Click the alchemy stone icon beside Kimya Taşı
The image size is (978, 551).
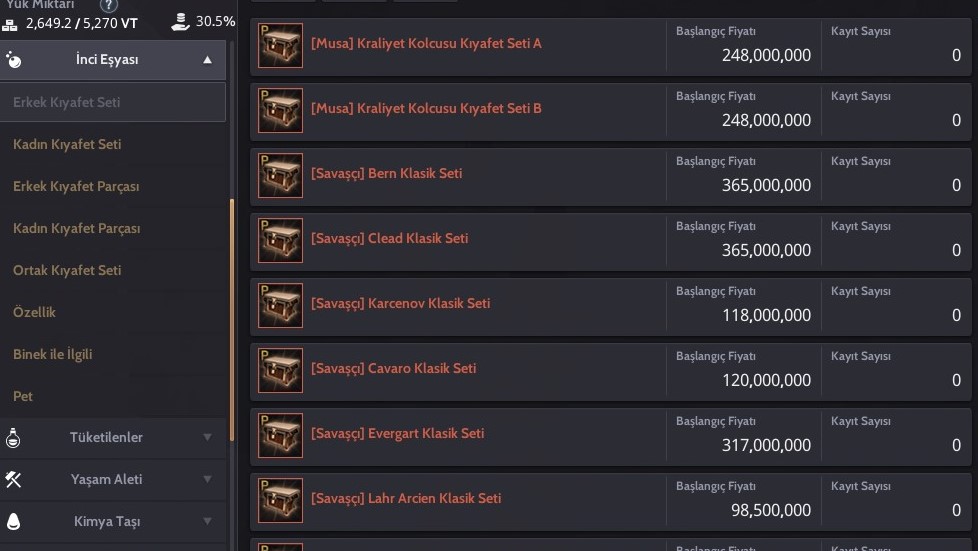(13, 521)
